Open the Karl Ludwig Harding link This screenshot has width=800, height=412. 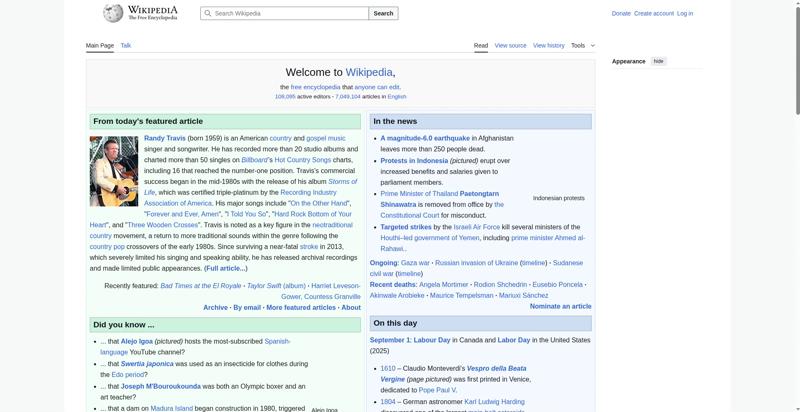click(494, 402)
